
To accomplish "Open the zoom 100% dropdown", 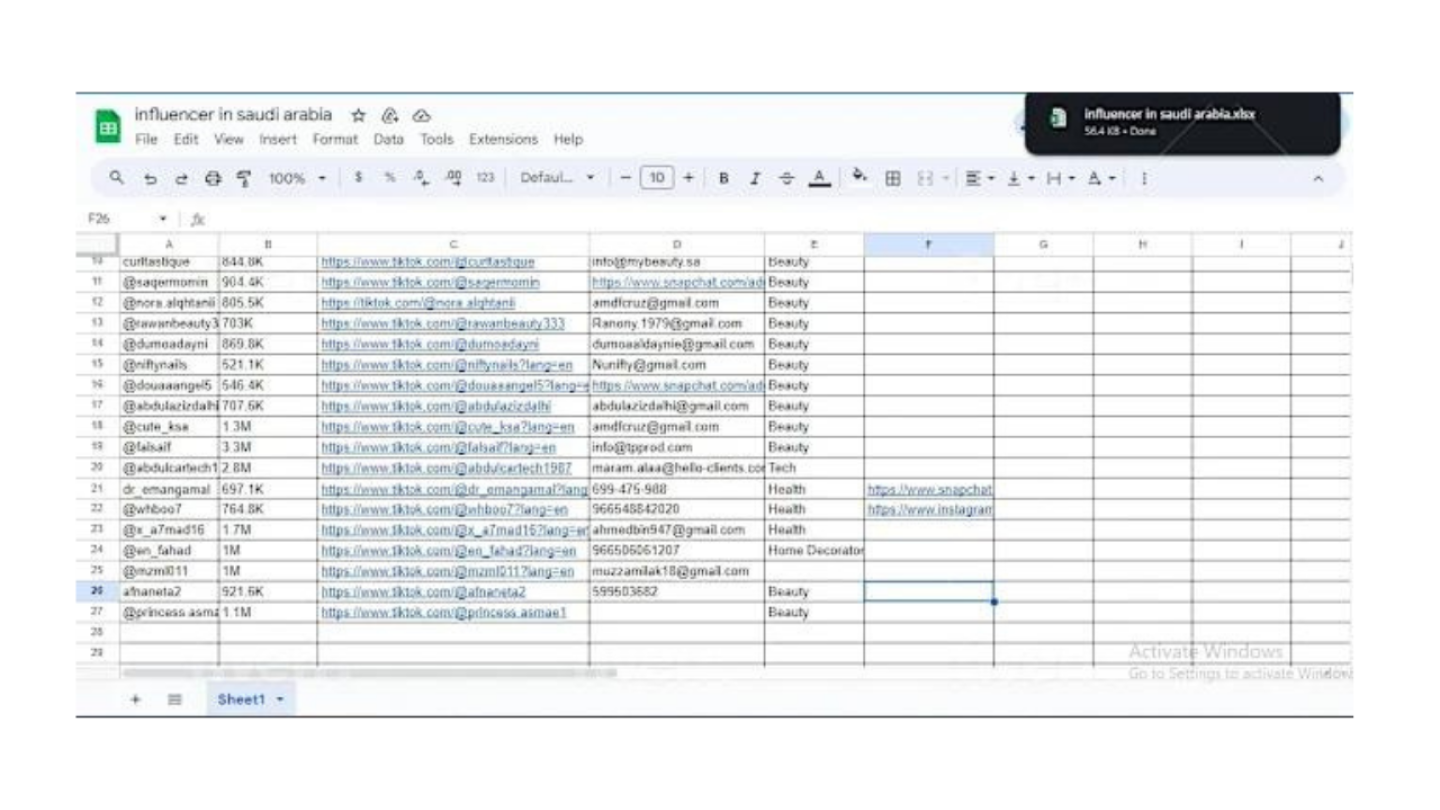I will [x=297, y=179].
